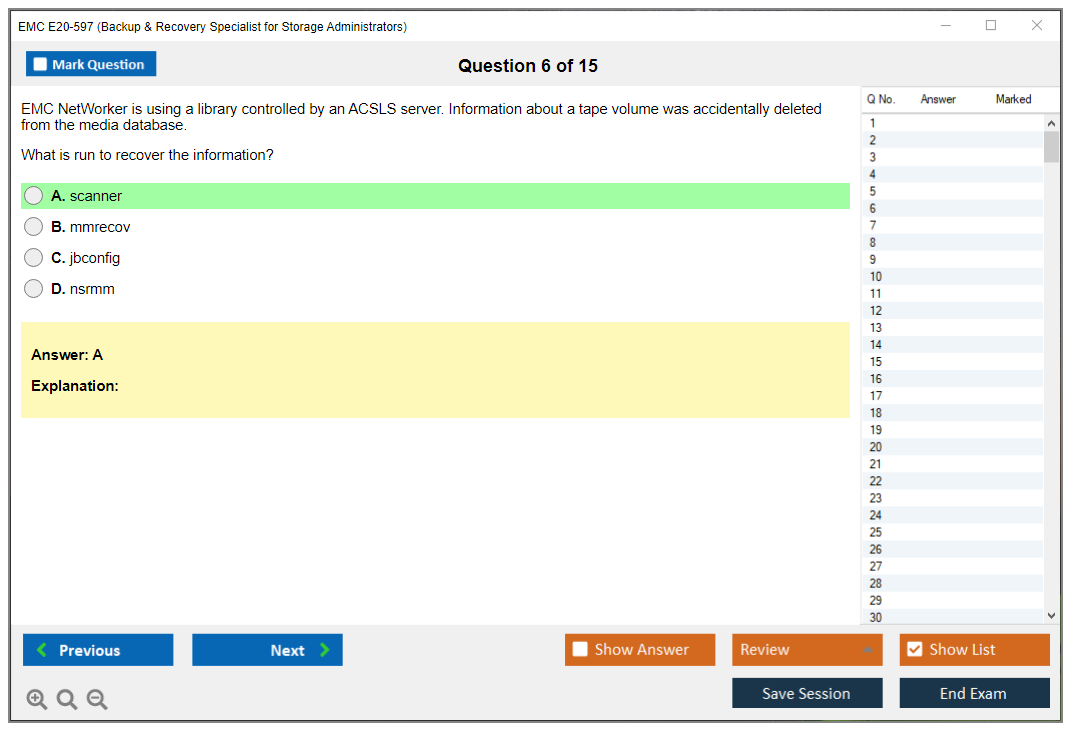Screen dimensions: 1075x735
Task: Click End Exam button
Action: 974,693
